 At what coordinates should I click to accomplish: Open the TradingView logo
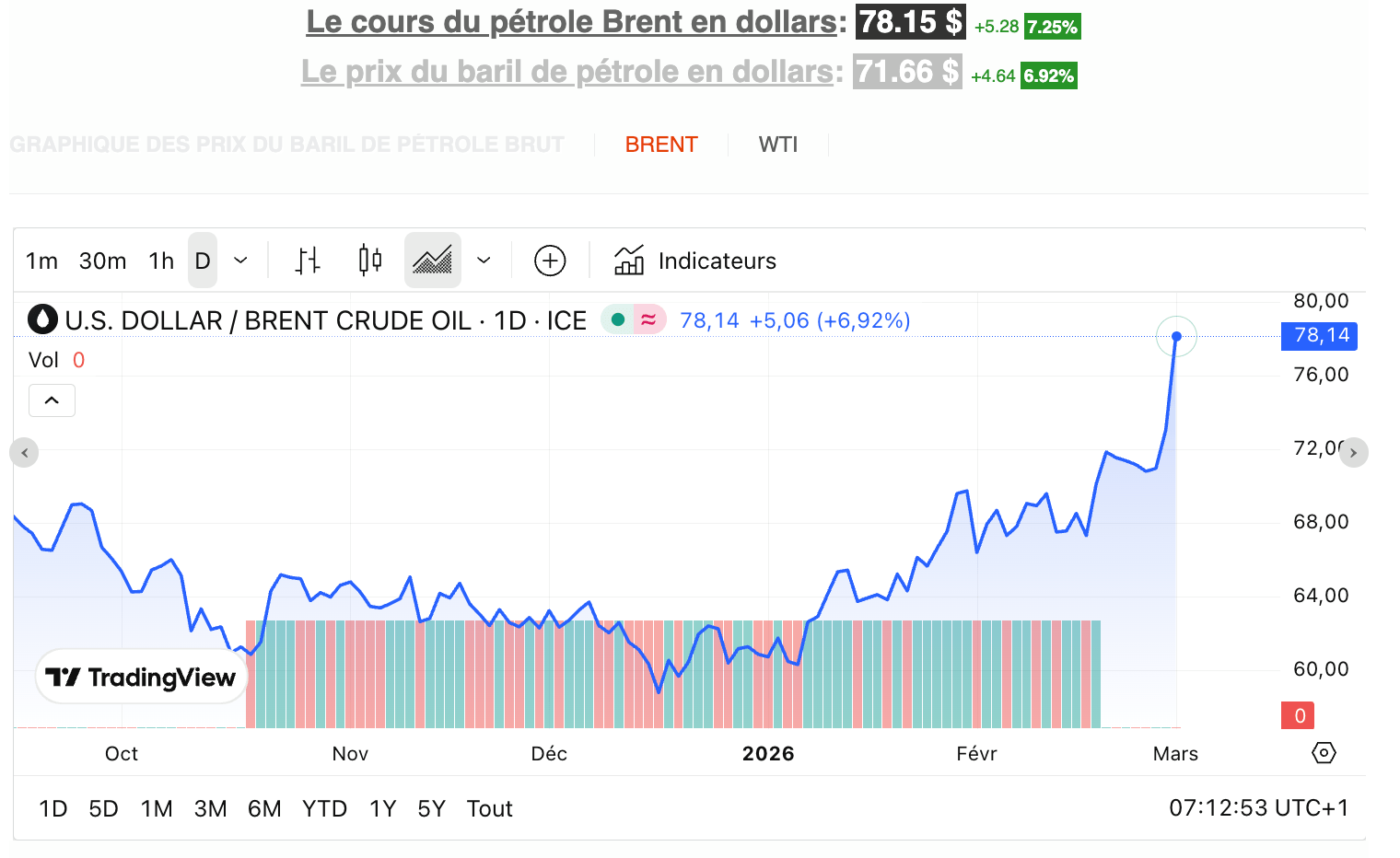point(140,677)
